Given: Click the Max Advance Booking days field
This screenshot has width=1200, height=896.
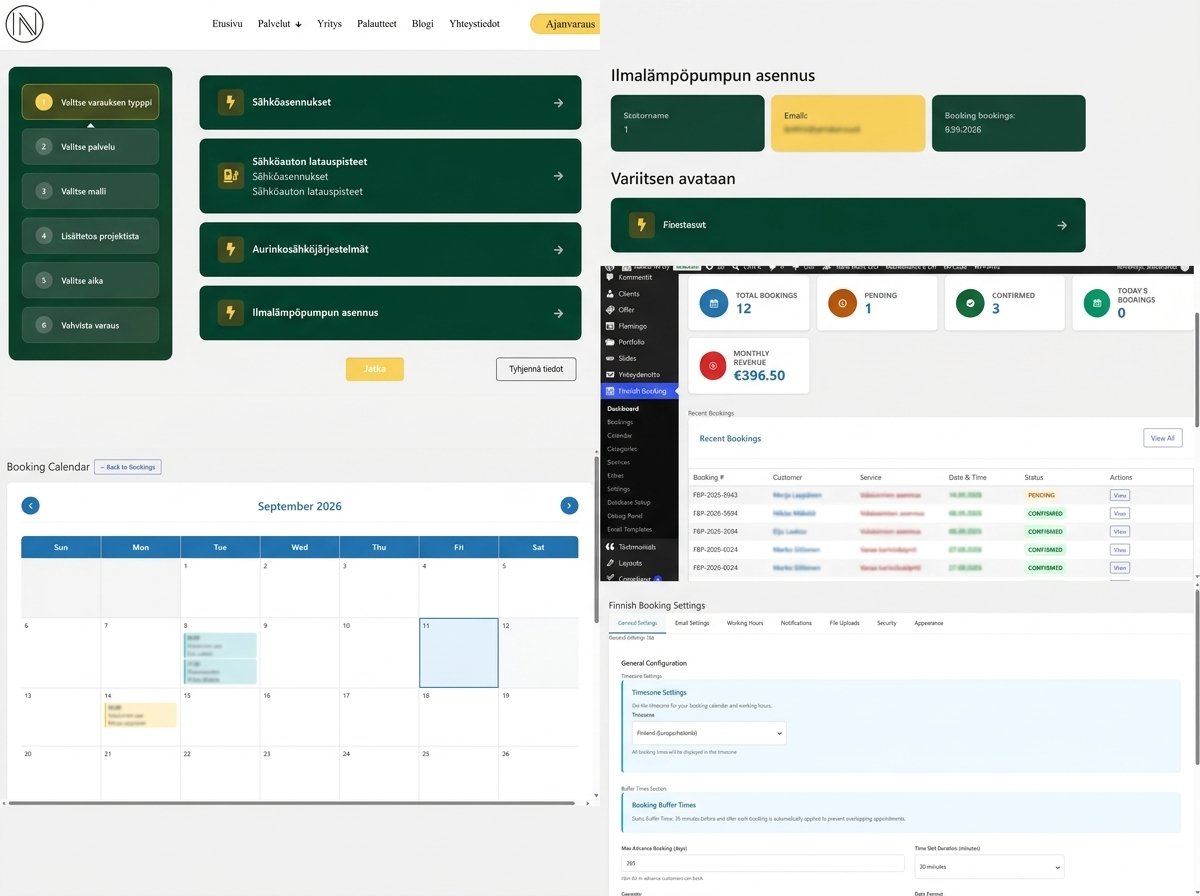Looking at the screenshot, I should (x=764, y=864).
